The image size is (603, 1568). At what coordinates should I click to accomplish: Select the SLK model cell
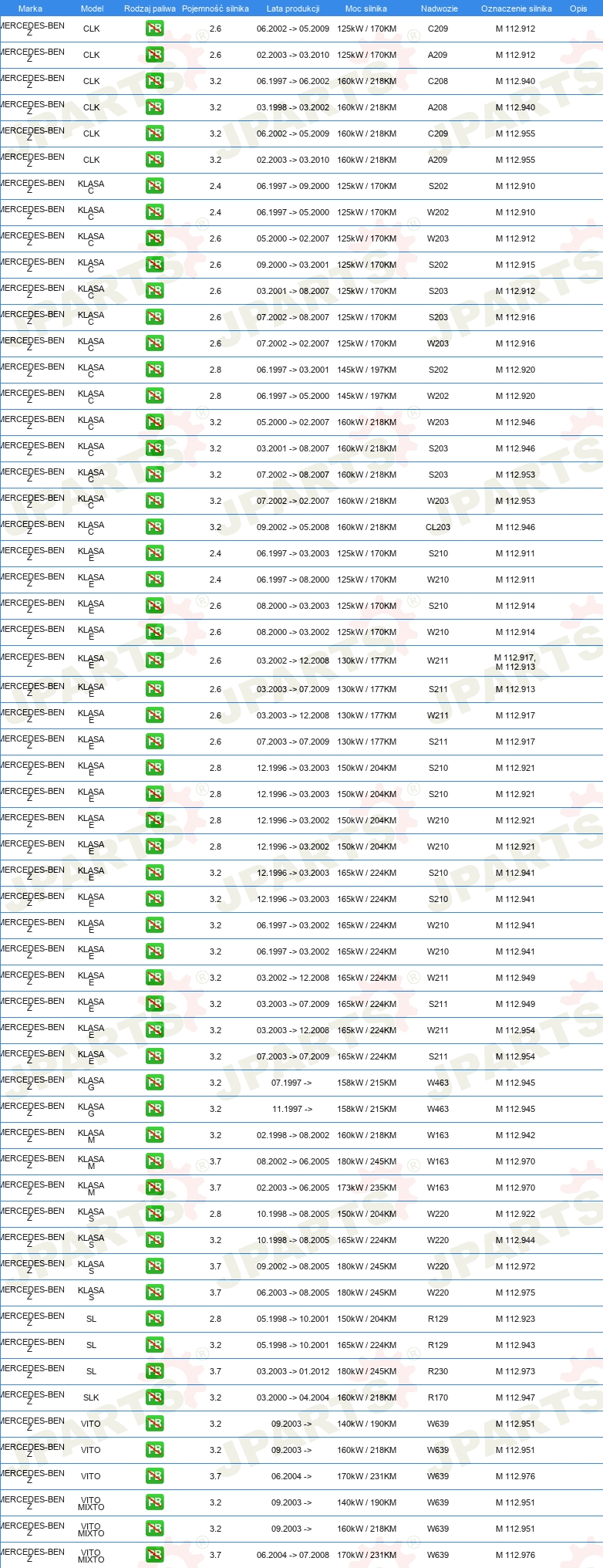(x=91, y=1397)
